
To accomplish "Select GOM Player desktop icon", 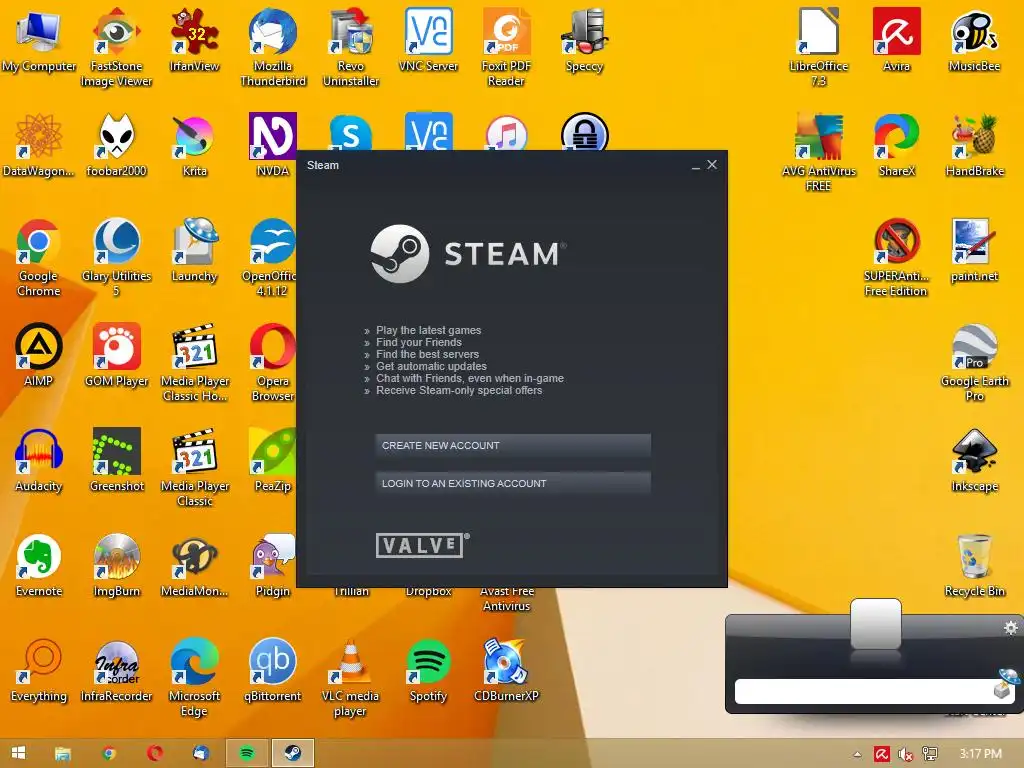I will [x=116, y=355].
